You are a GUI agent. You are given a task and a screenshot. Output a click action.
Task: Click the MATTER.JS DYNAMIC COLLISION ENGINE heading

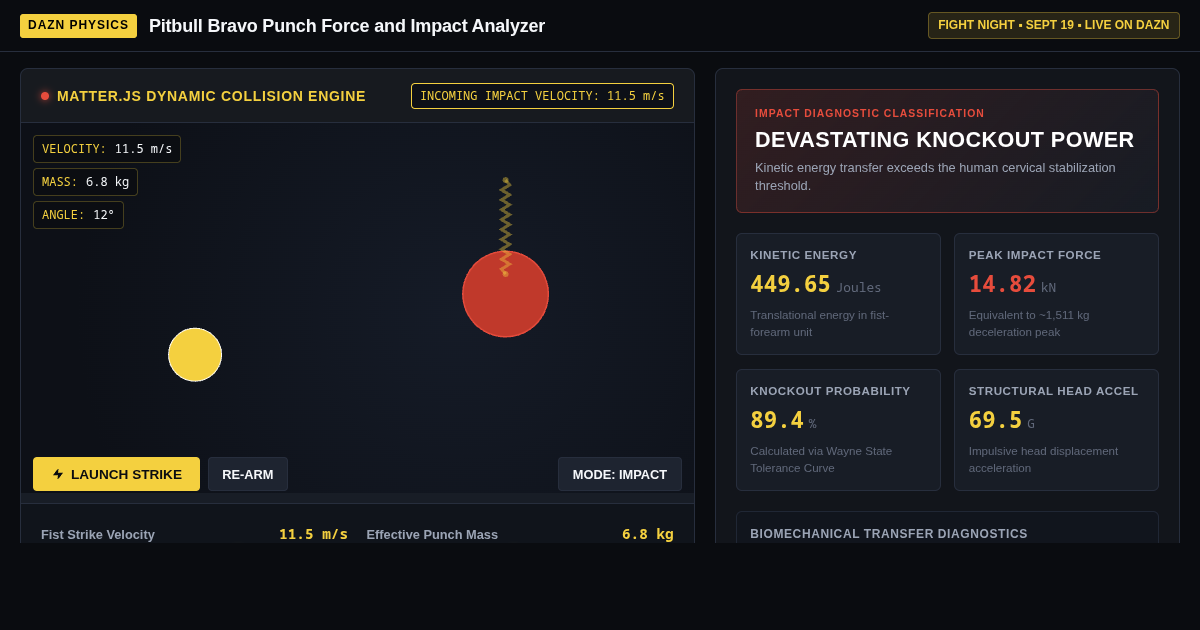click(211, 96)
